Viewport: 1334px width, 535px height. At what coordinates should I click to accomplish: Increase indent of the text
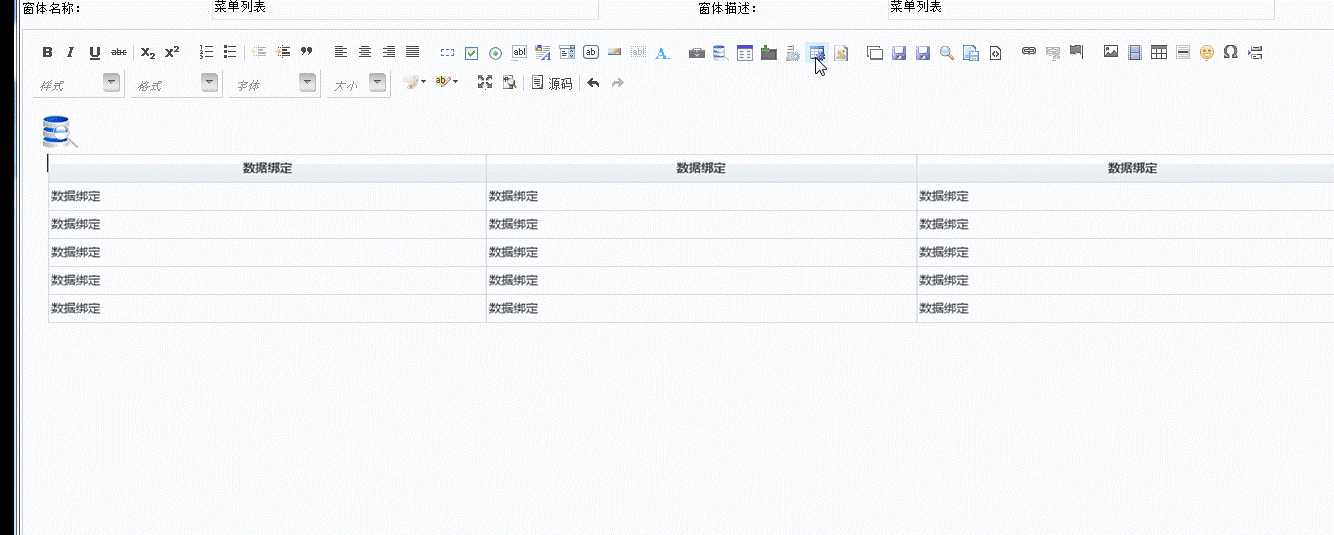(x=283, y=52)
